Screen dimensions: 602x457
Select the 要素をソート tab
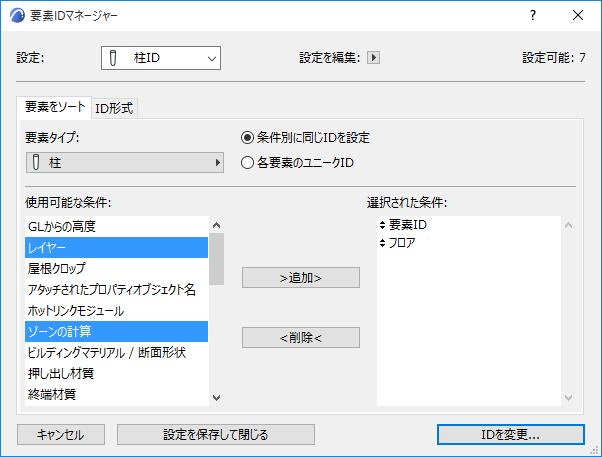coord(54,107)
